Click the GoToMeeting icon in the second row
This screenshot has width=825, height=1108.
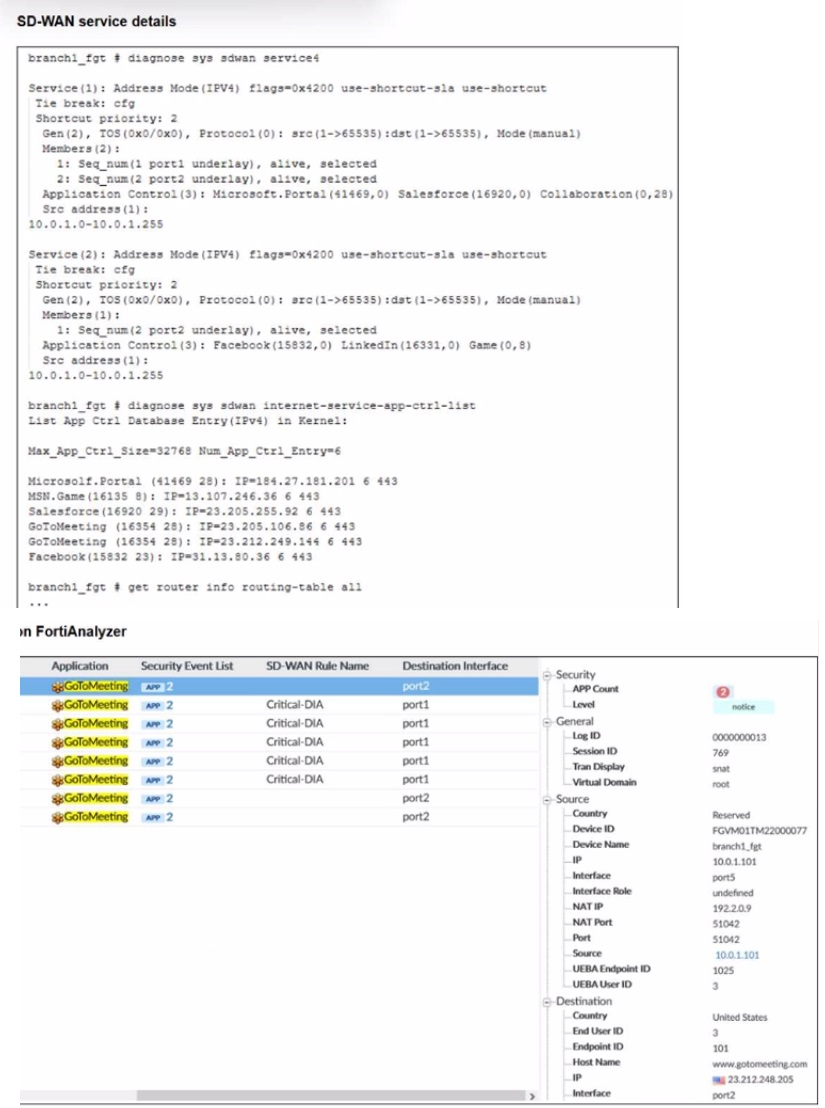click(57, 706)
